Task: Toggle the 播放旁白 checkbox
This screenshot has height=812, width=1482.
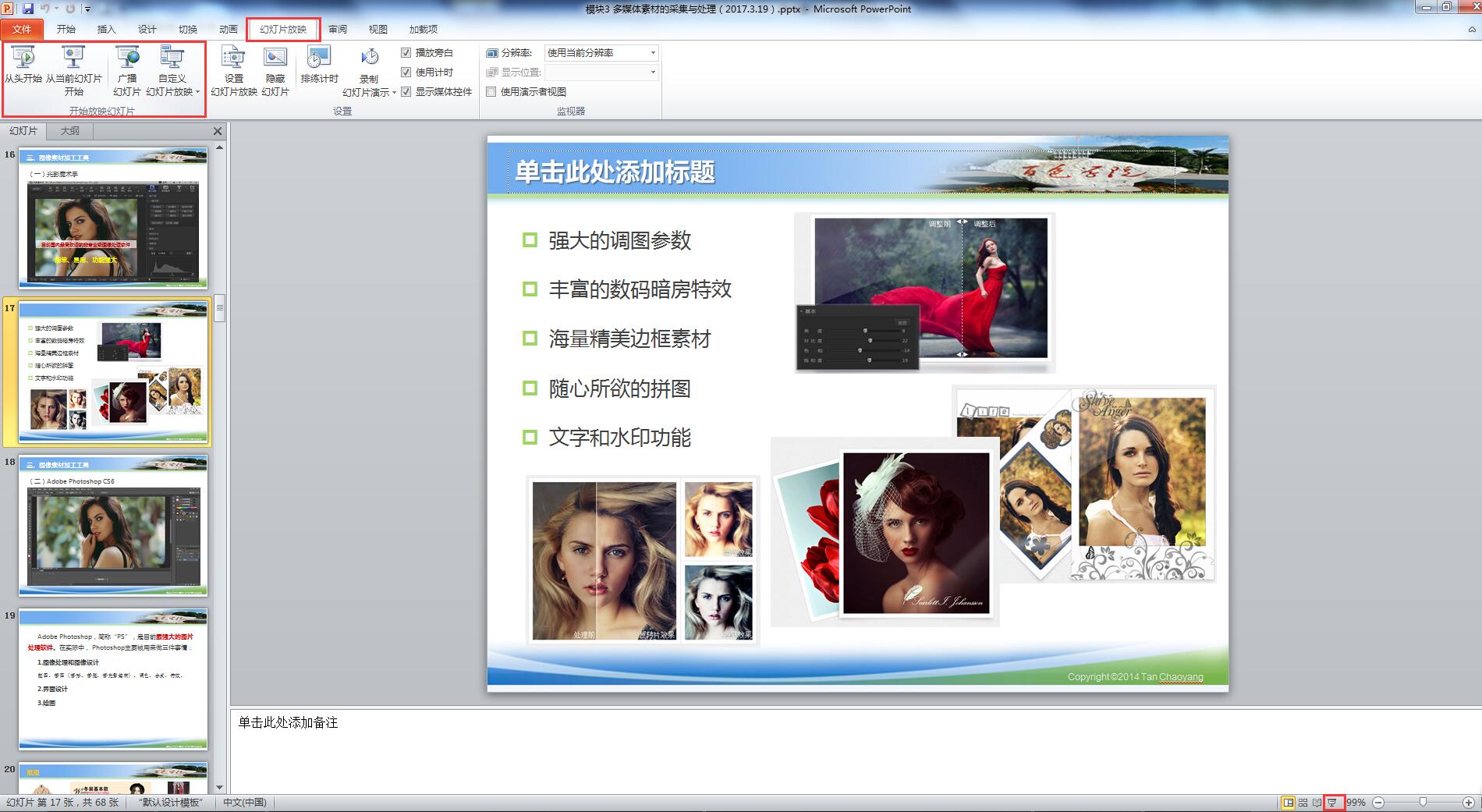Action: (406, 52)
